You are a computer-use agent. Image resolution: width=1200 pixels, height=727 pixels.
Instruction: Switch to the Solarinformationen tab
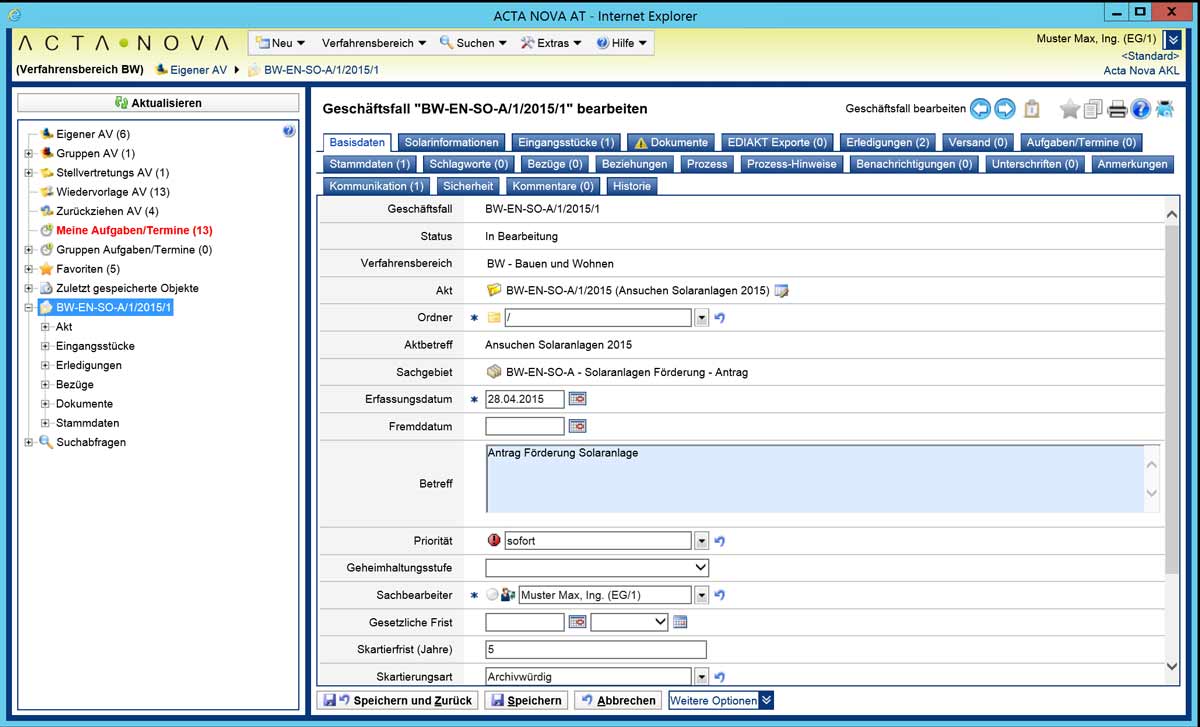click(451, 142)
